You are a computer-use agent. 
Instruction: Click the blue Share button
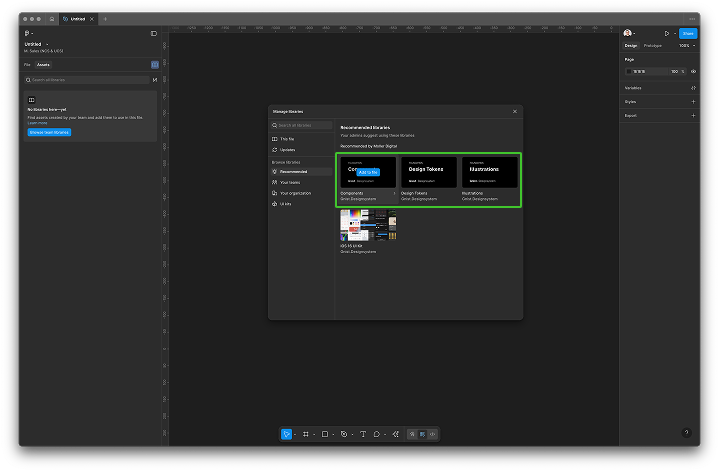(x=688, y=33)
